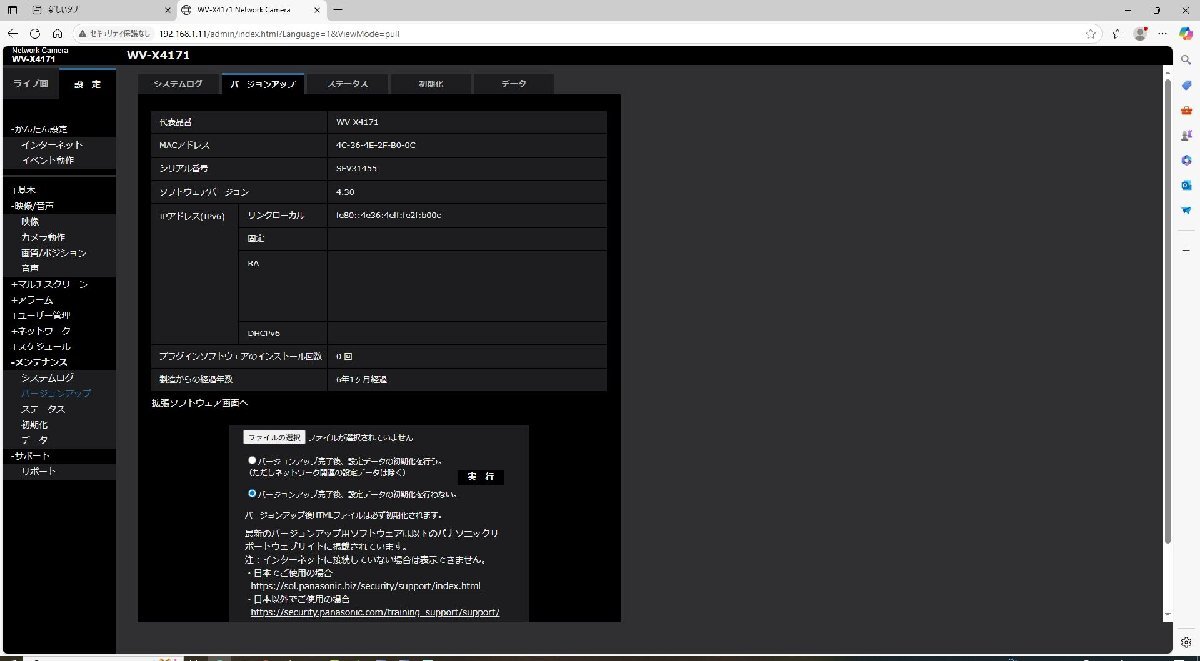1200x661 pixels.
Task: Open ユーザー管理 settings menu
Action: [x=41, y=315]
